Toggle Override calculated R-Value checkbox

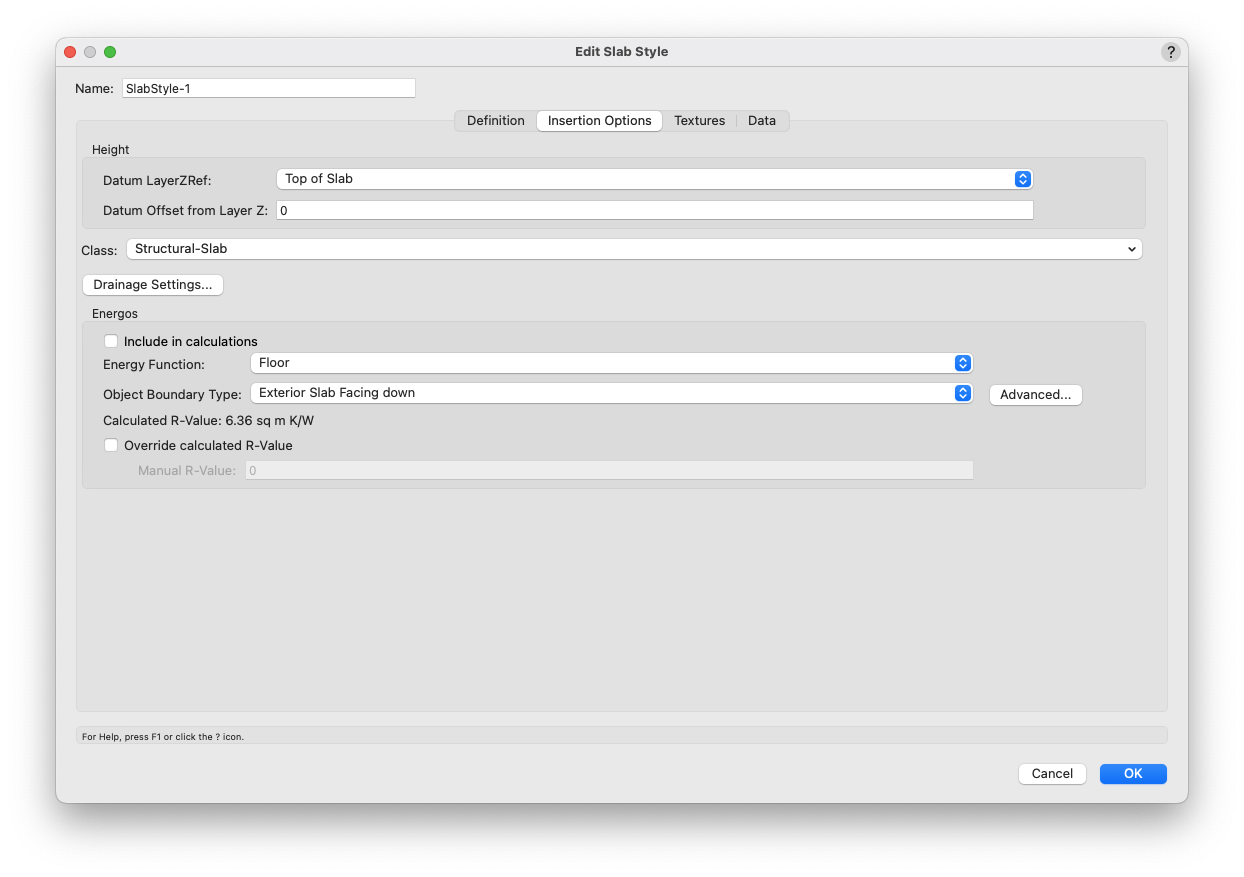111,445
